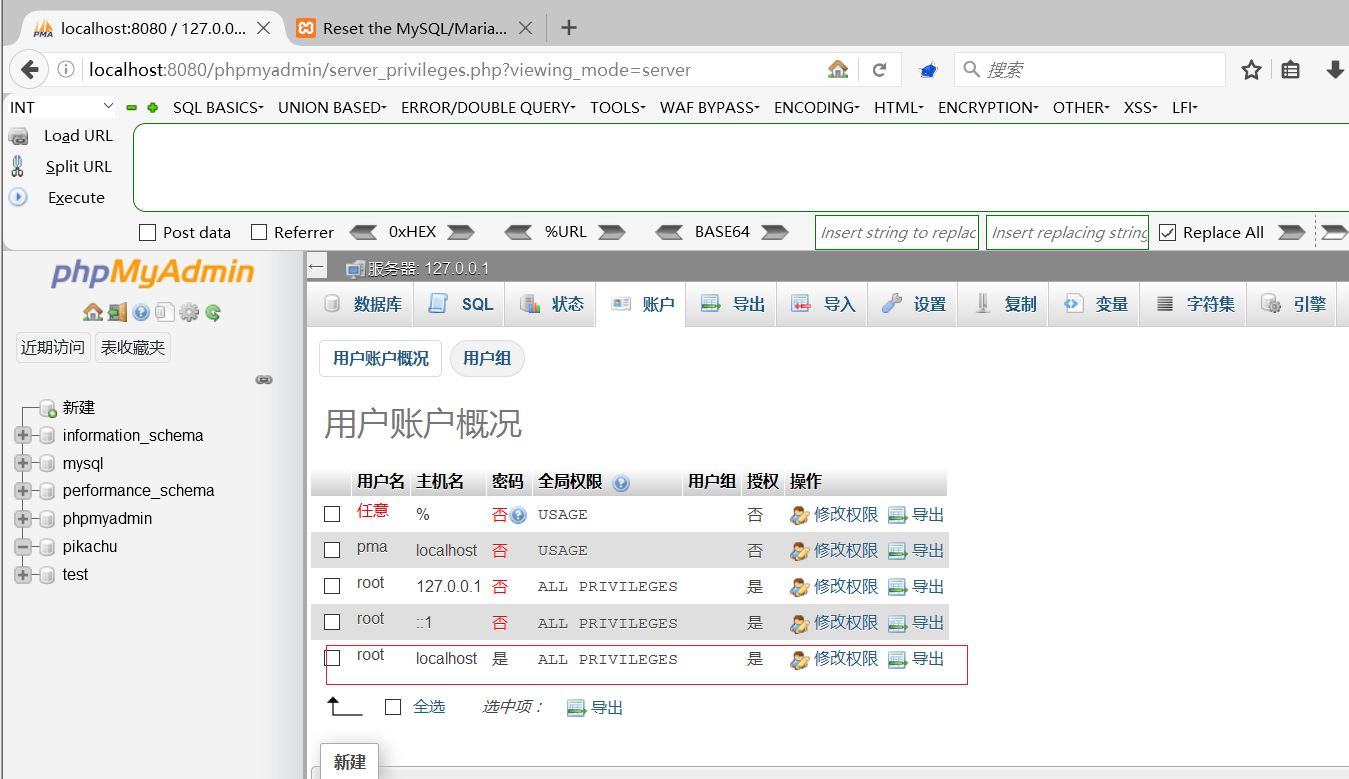Open phpMyAdmin home icon

pos(92,312)
